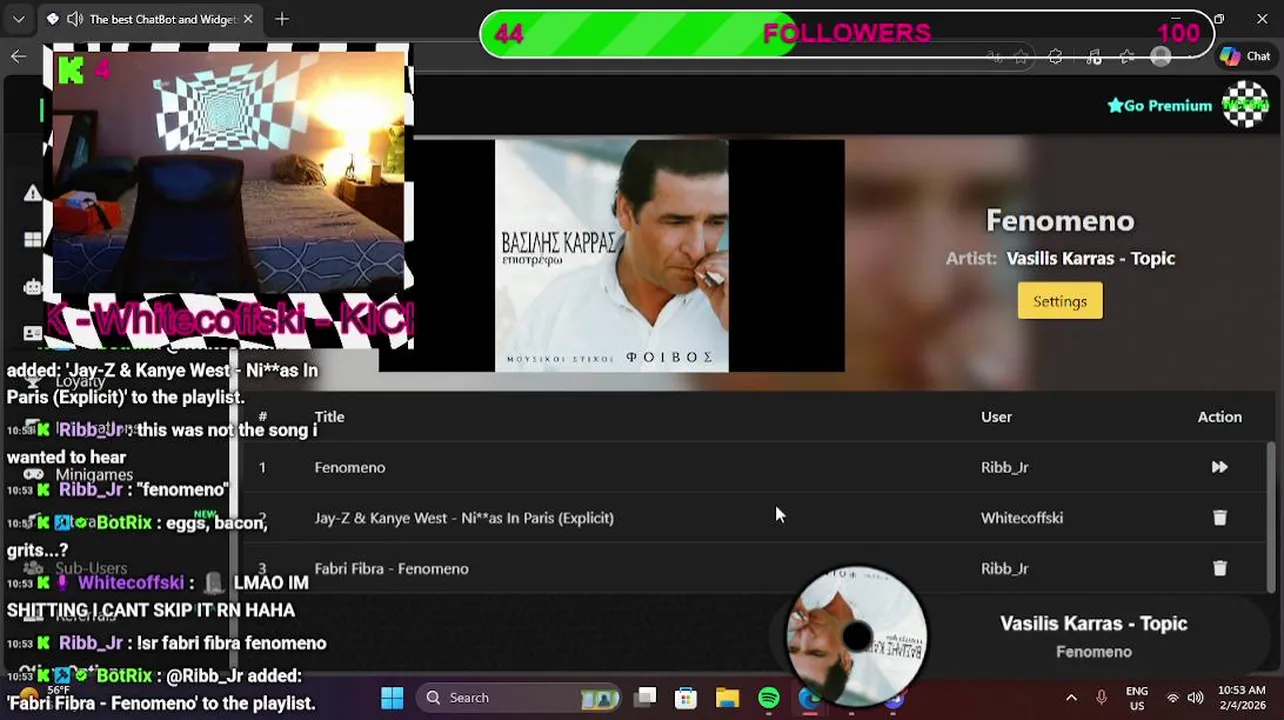Viewport: 1284px width, 720px height.
Task: Open browser extensions puzzle icon
Action: point(1055,57)
